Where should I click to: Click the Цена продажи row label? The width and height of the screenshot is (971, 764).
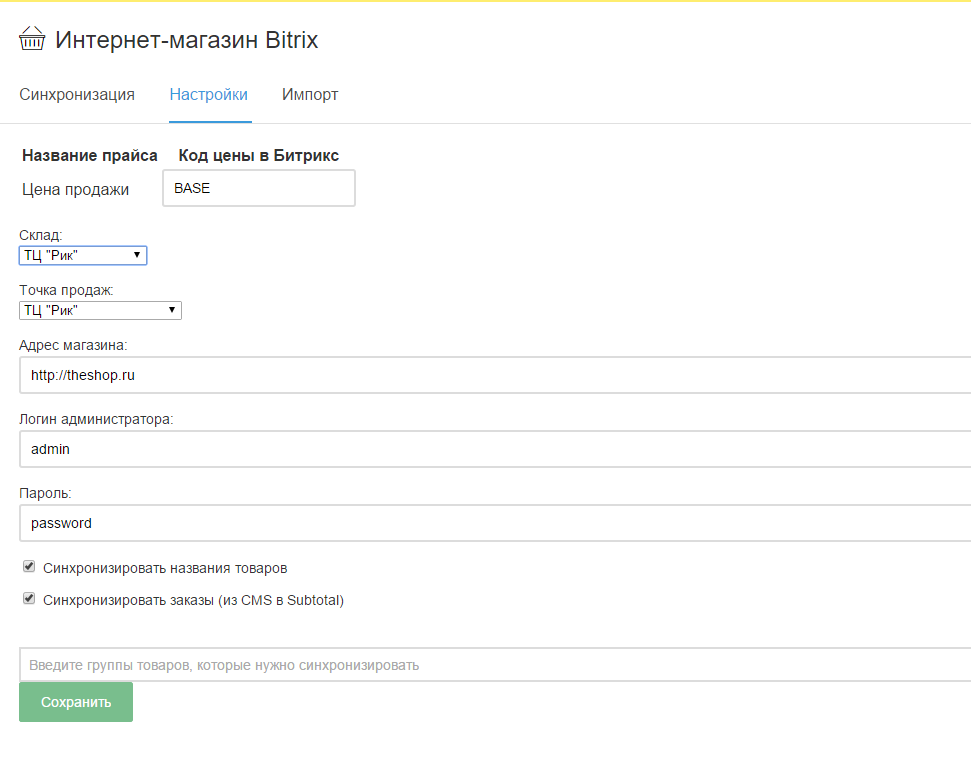(76, 189)
